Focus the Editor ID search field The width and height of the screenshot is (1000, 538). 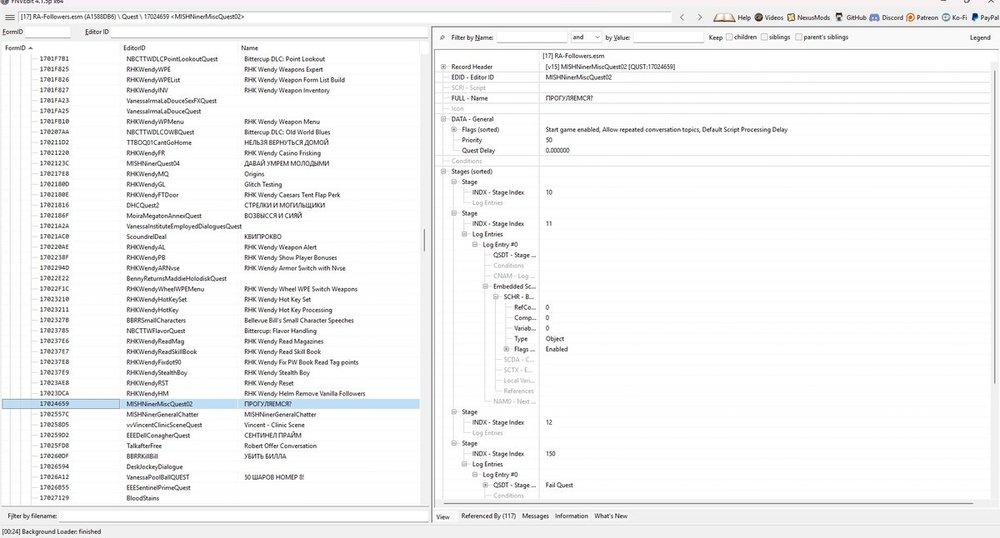click(269, 31)
